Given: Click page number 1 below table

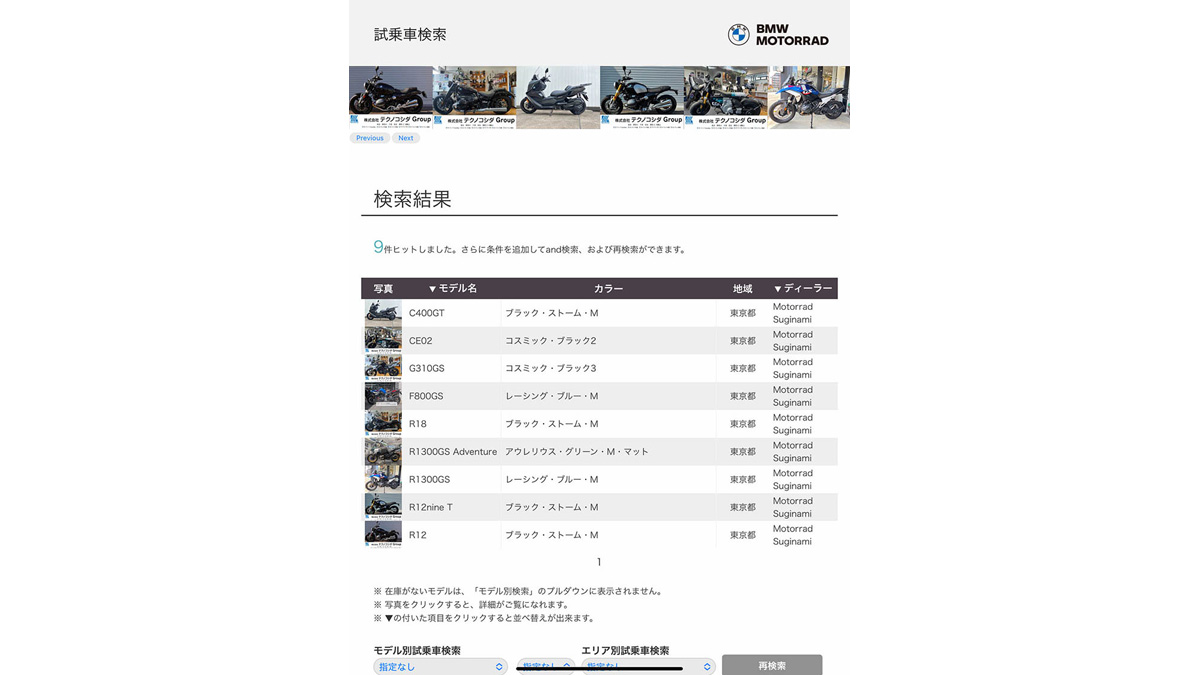Looking at the screenshot, I should pos(599,562).
